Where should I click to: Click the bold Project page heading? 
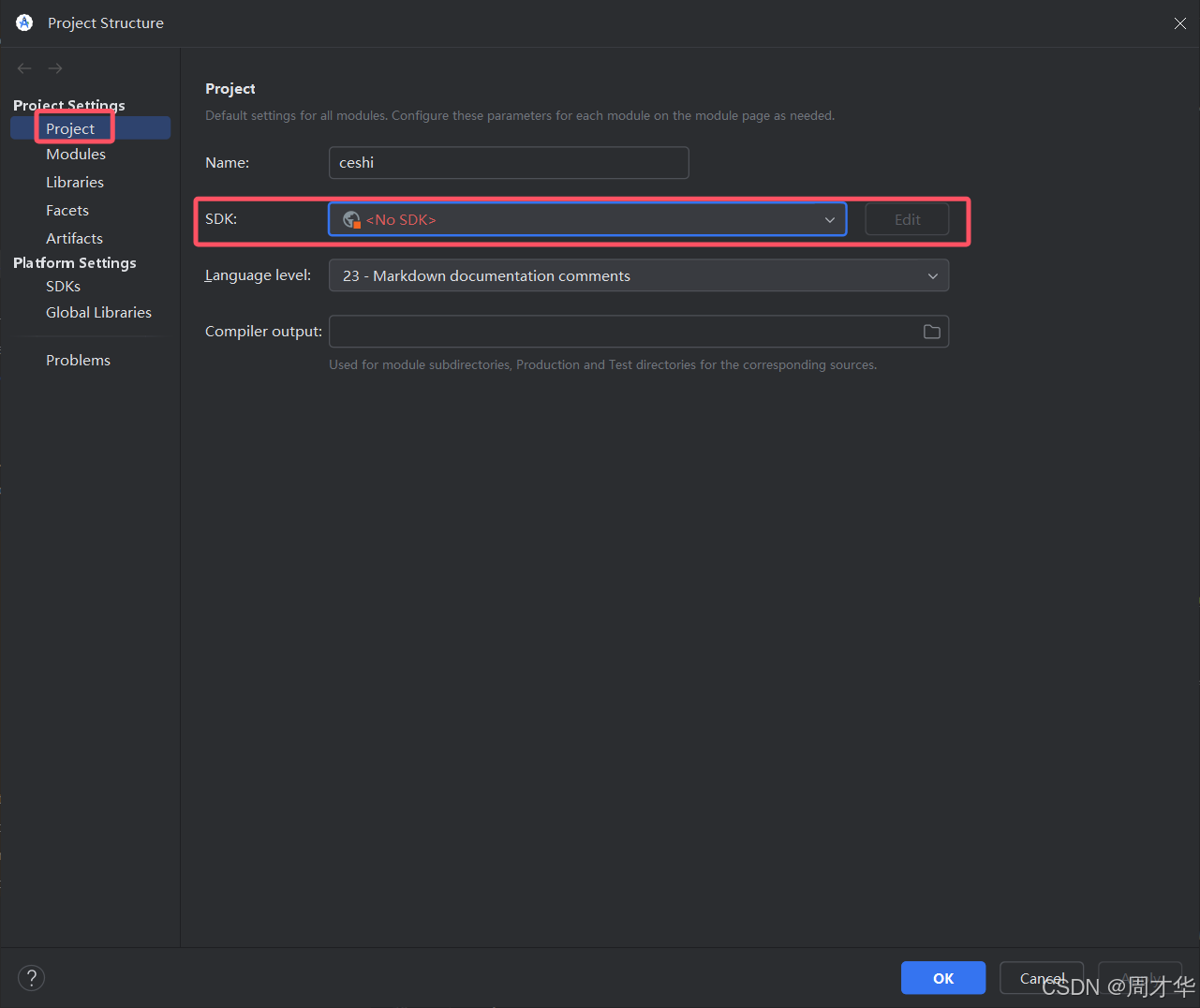click(230, 89)
